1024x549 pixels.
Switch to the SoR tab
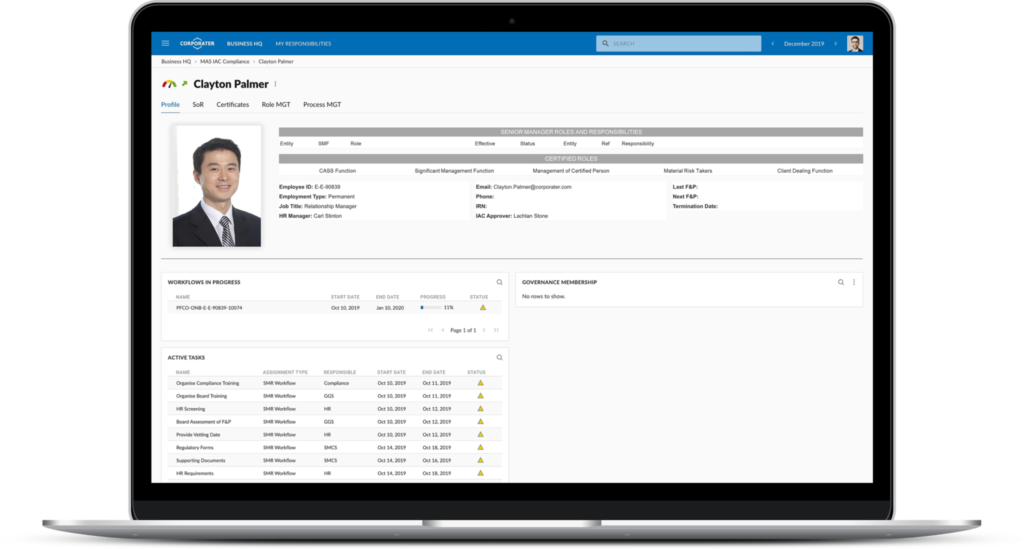pos(198,104)
